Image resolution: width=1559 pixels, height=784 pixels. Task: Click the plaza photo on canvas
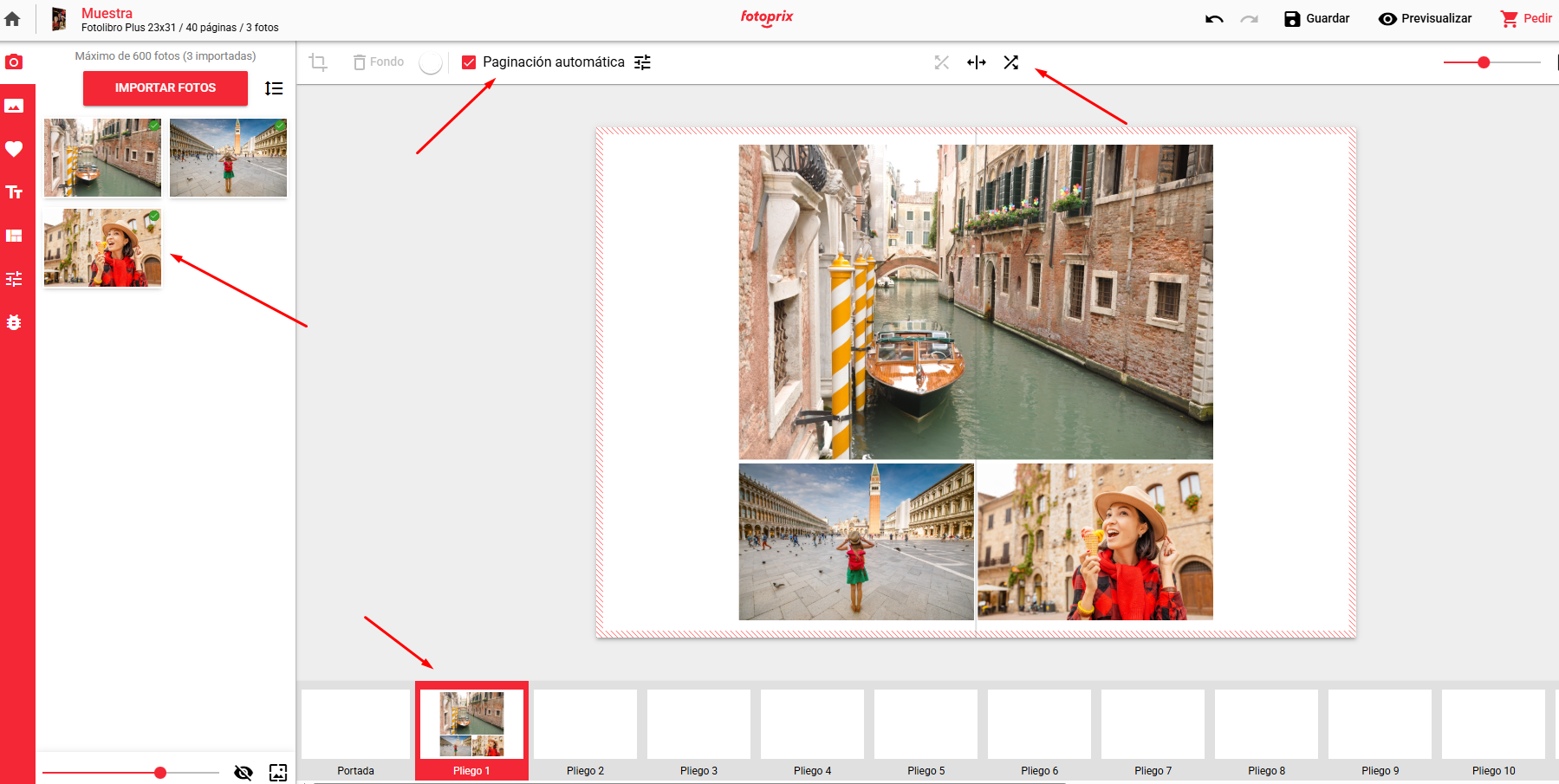(856, 541)
